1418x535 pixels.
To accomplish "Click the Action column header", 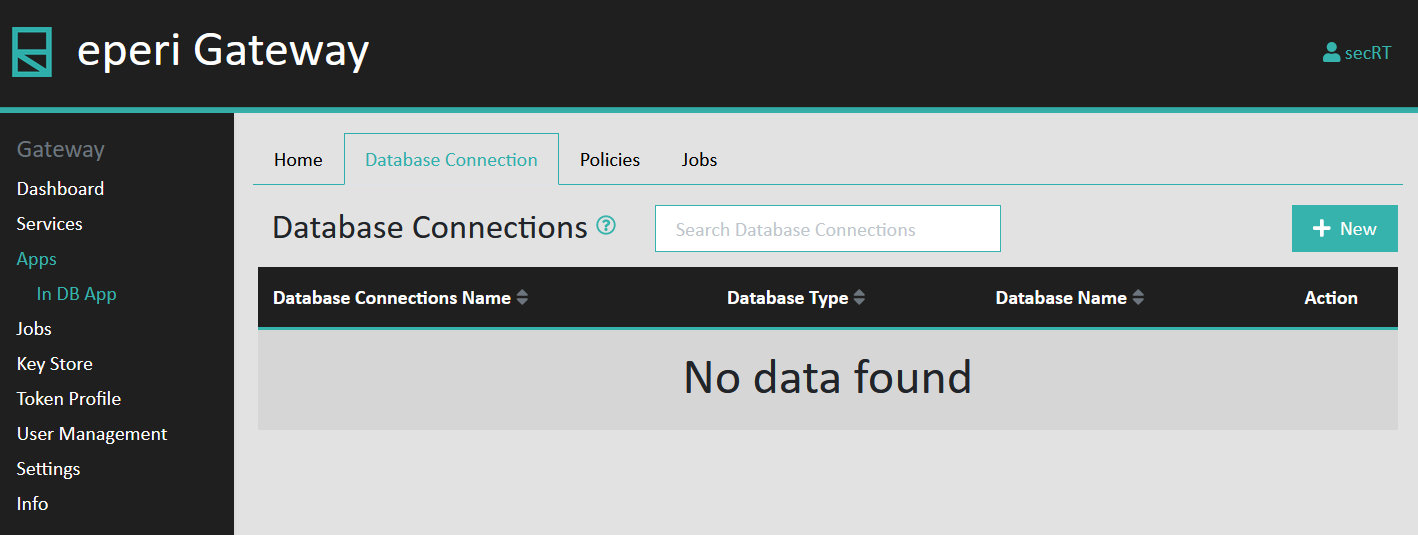I will coord(1331,298).
